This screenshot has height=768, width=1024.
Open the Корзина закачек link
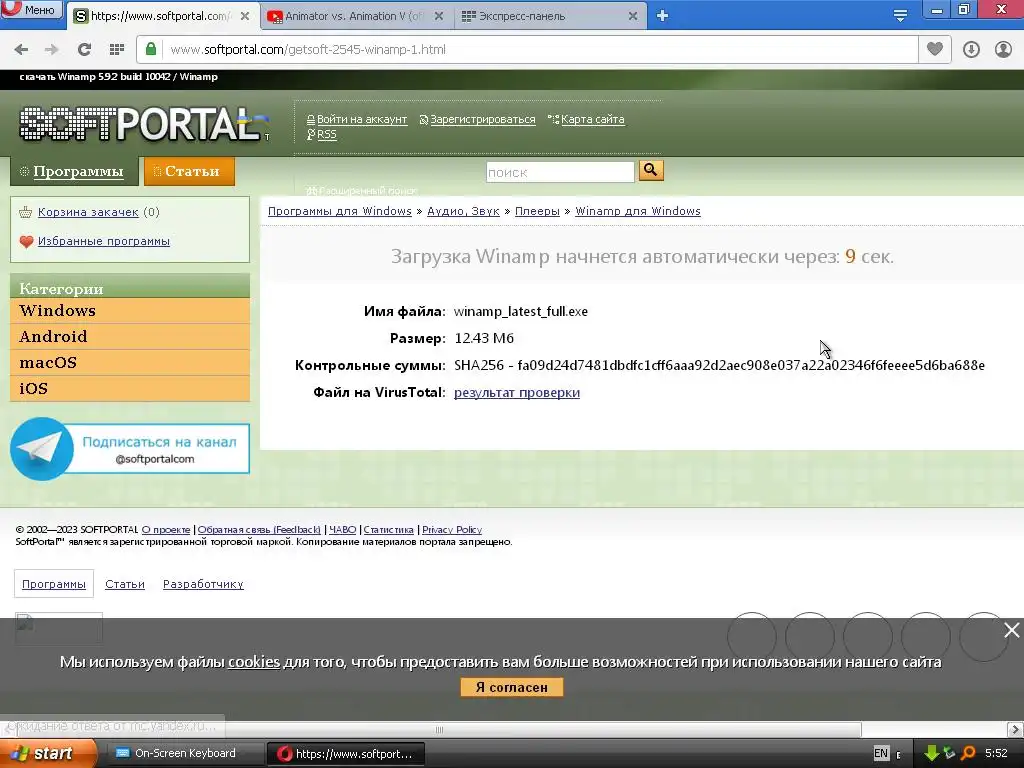[x=88, y=212]
